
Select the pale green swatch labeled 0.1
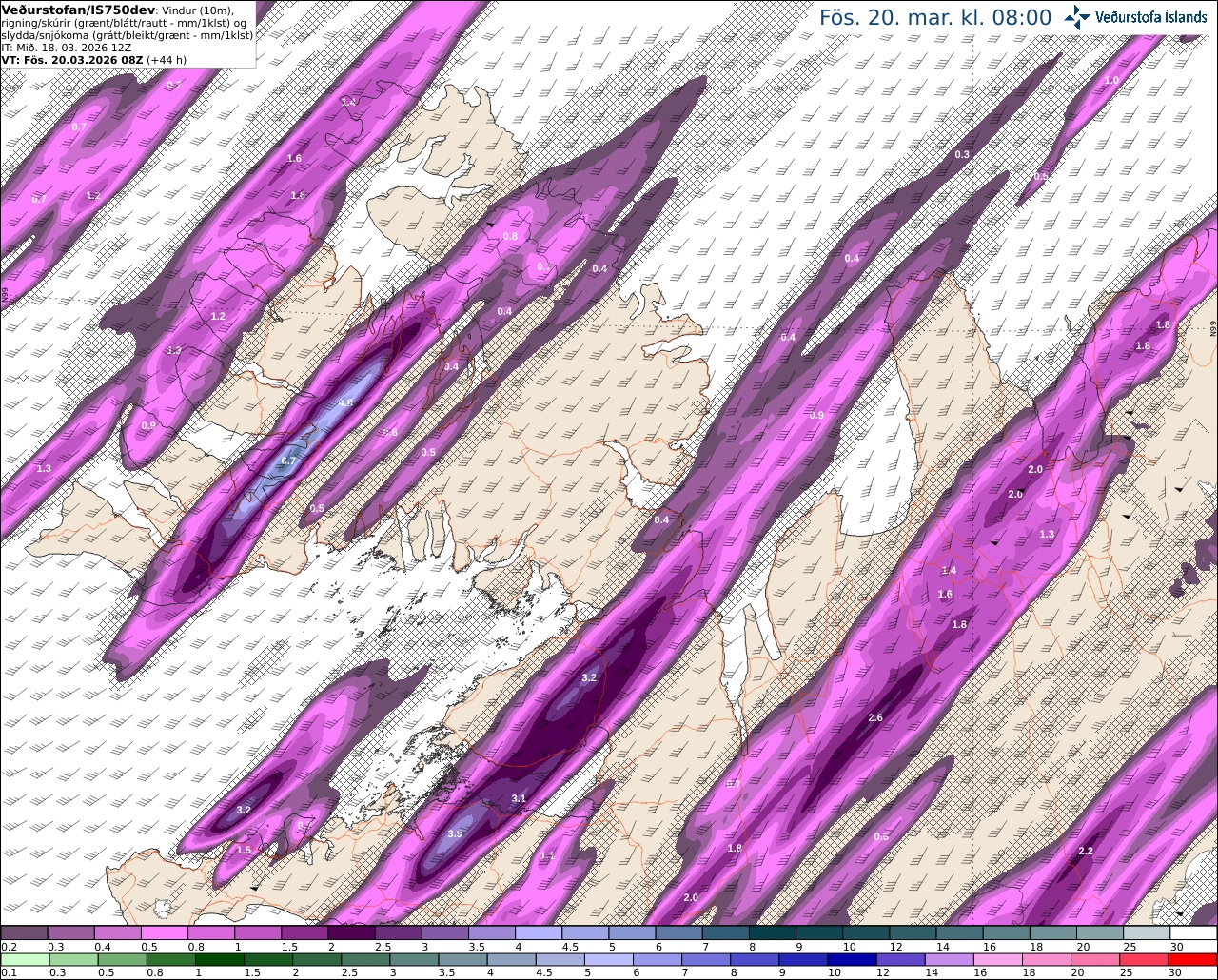[x=24, y=959]
